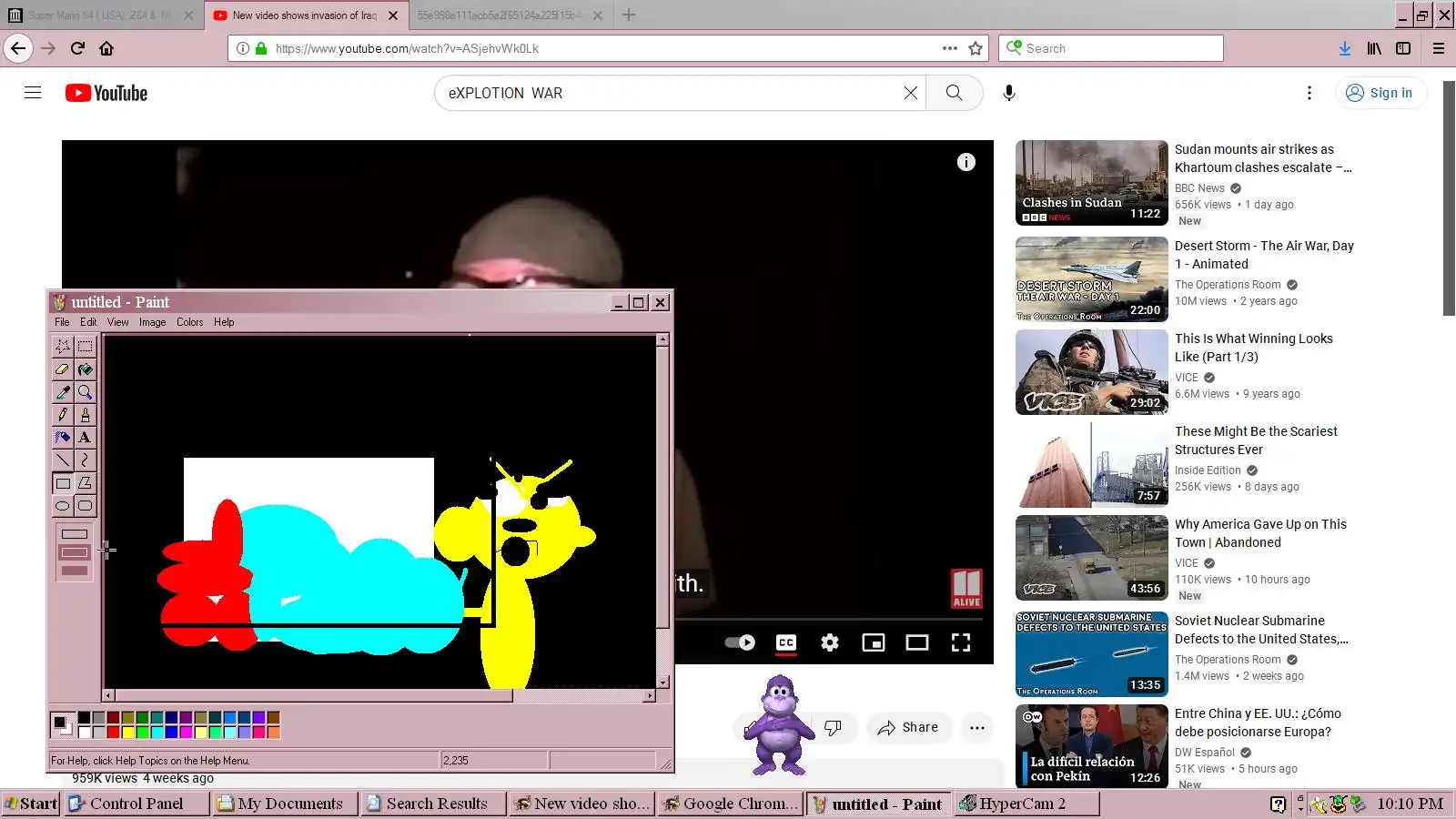Viewport: 1456px width, 819px height.
Task: Switch to My Documents taskbar button
Action: pos(285,804)
